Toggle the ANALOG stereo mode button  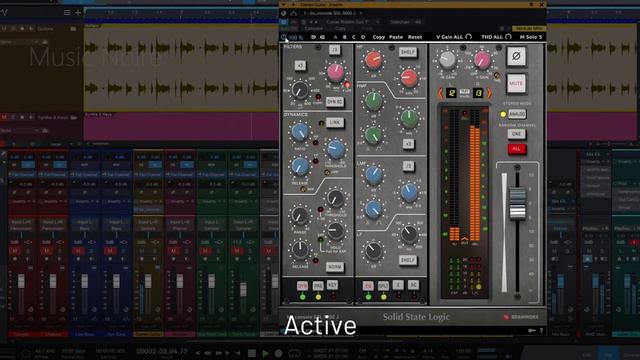click(517, 114)
